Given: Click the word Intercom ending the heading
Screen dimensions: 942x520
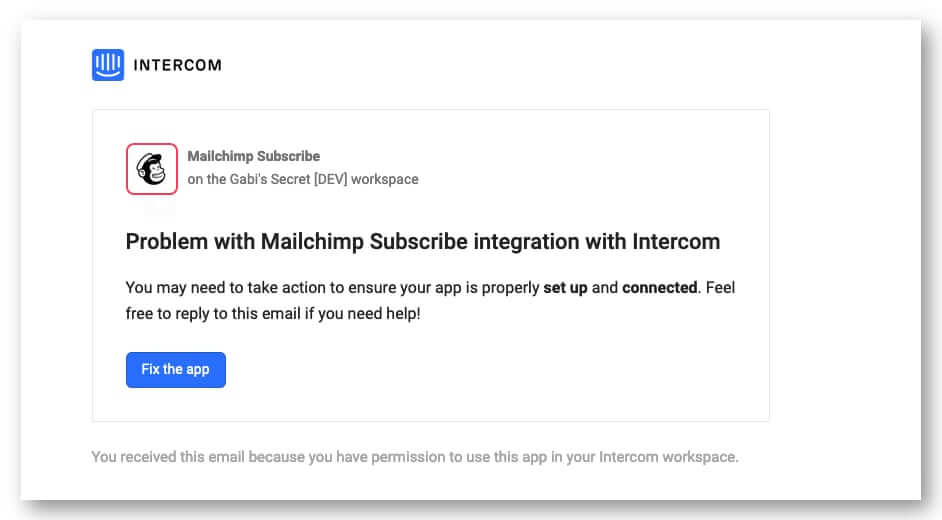Looking at the screenshot, I should click(675, 242).
